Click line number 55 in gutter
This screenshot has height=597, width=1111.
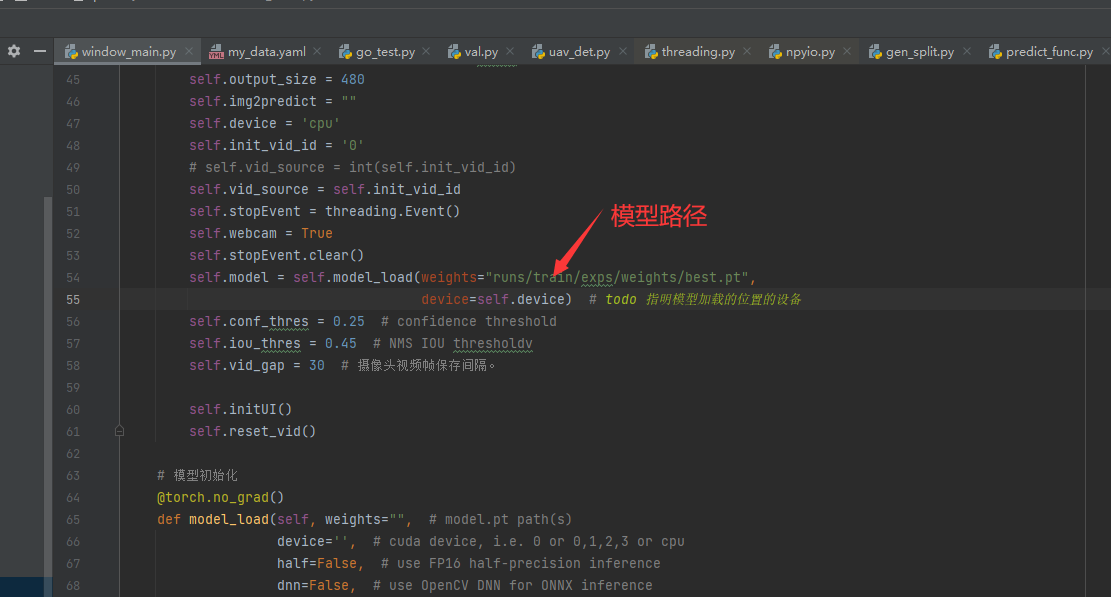72,300
